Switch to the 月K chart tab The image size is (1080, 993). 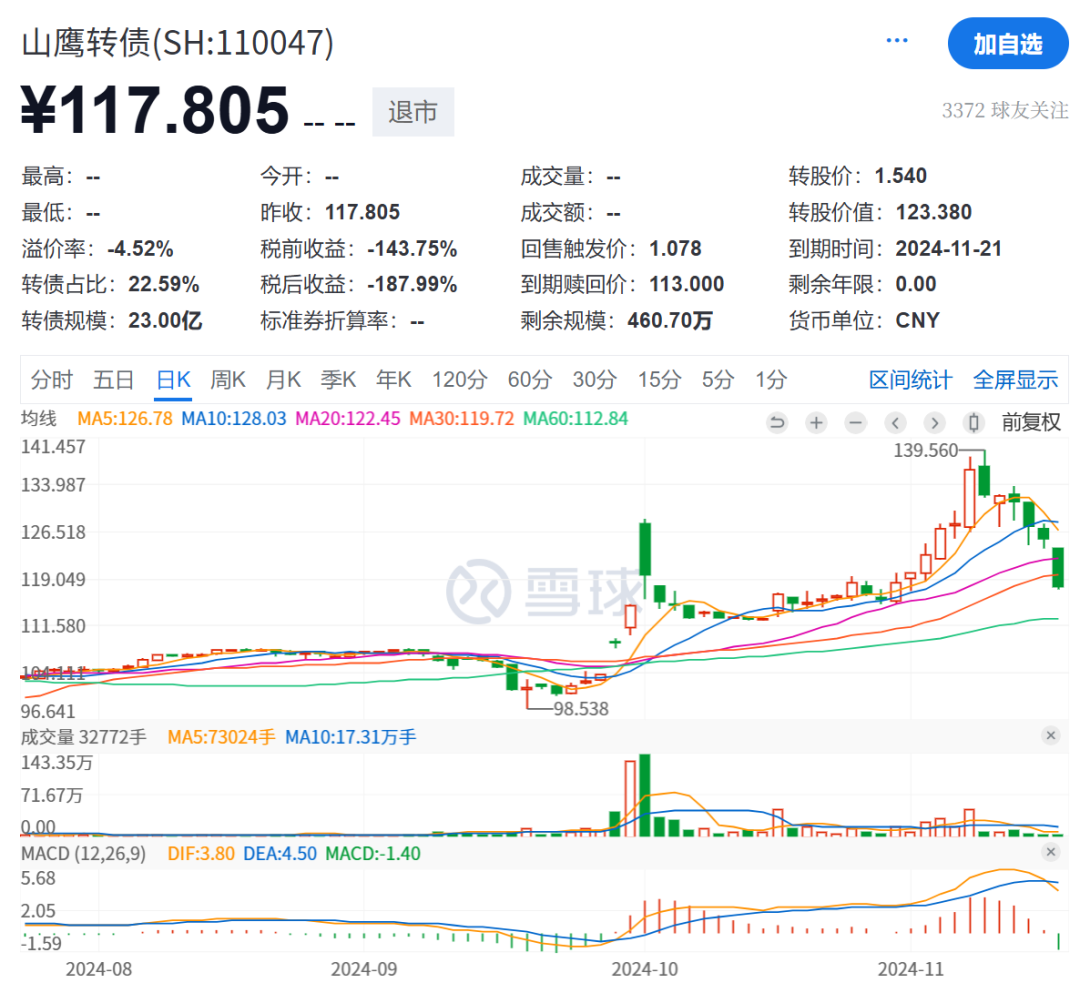coord(283,380)
